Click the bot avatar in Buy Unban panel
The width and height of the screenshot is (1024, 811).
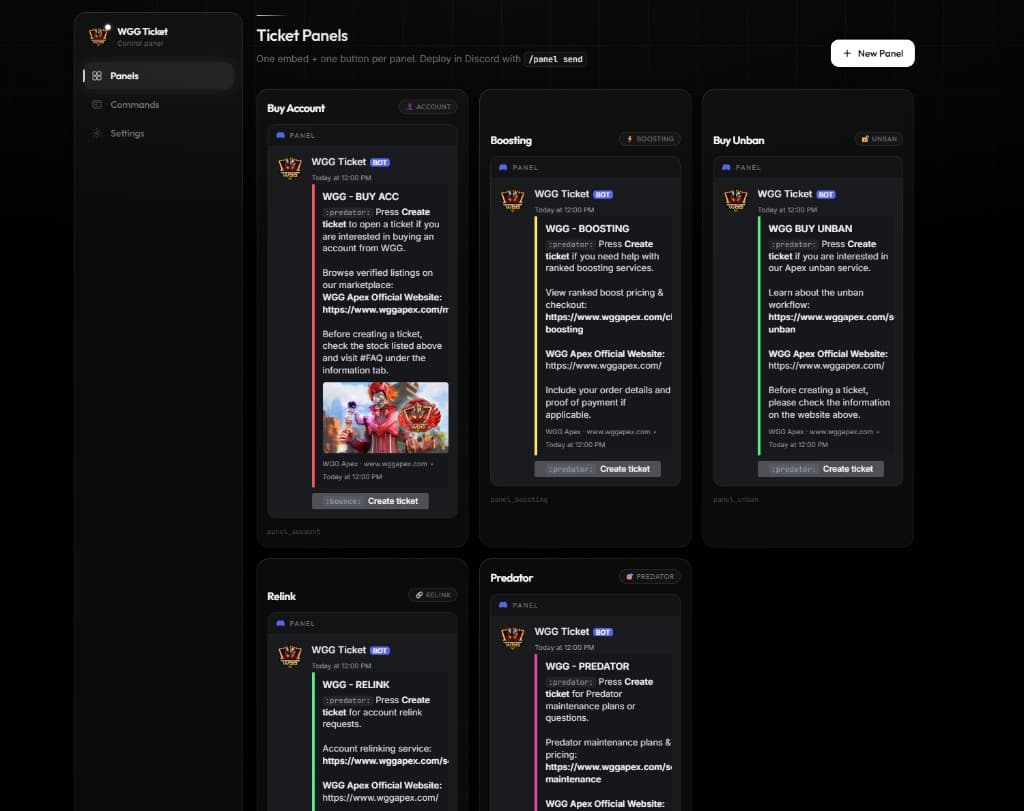click(x=736, y=200)
